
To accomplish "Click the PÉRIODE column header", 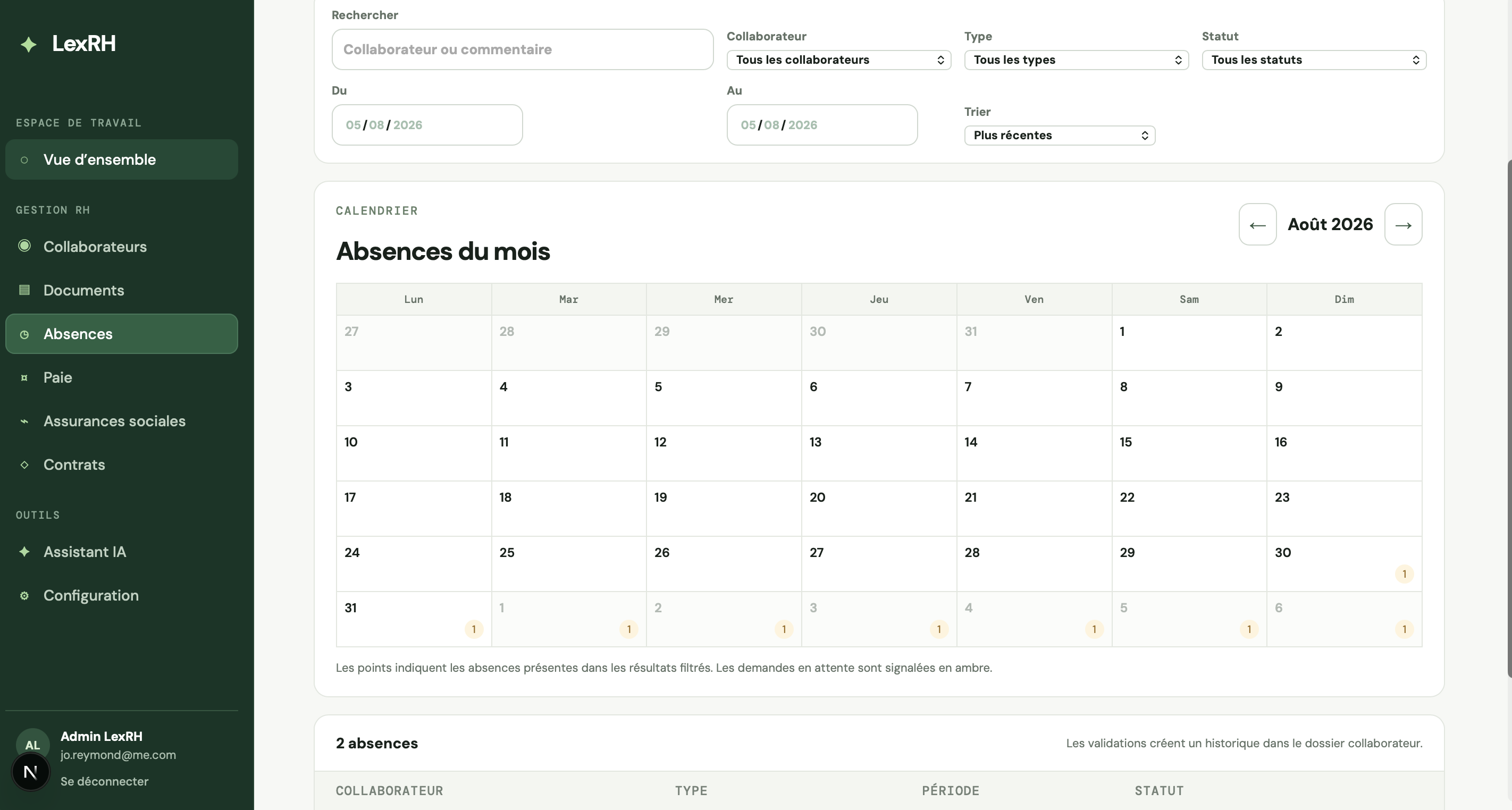I will pyautogui.click(x=950, y=791).
